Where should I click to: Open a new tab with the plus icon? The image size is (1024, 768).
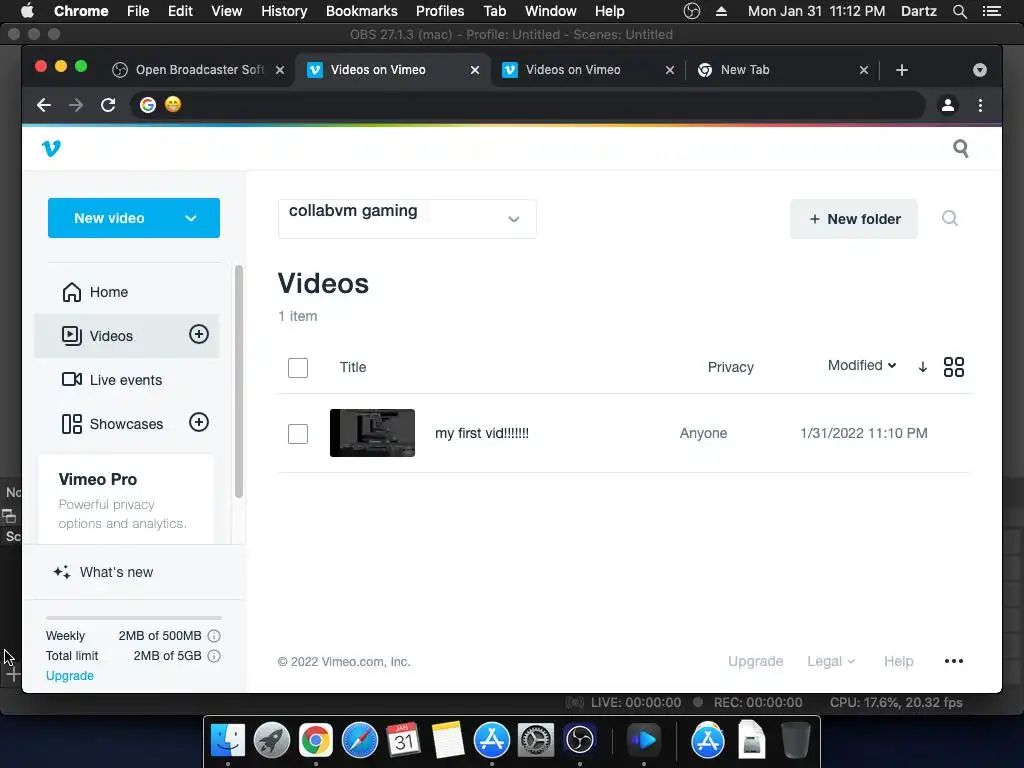902,70
